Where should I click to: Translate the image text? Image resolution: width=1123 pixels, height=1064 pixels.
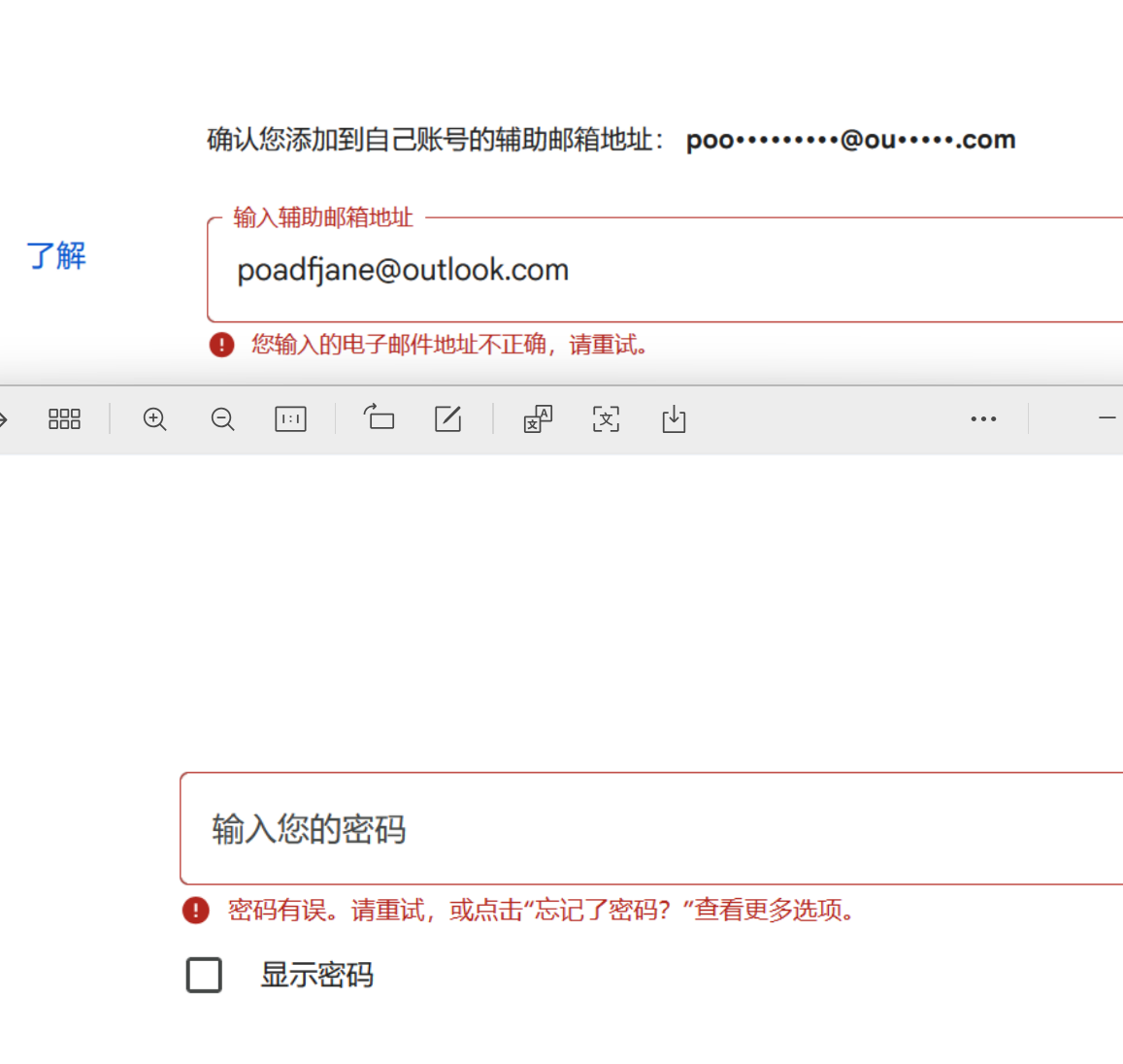(538, 419)
